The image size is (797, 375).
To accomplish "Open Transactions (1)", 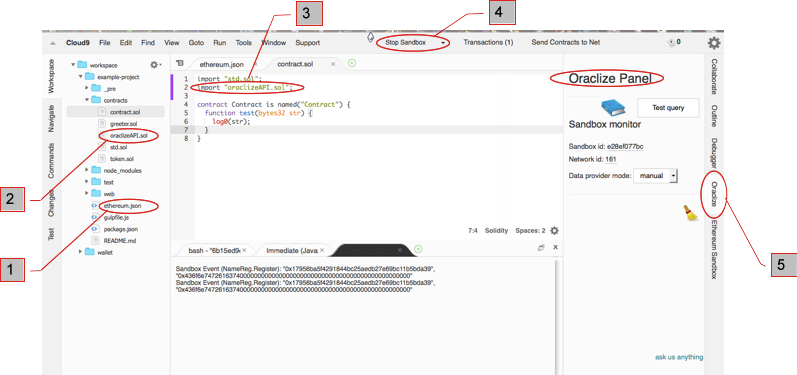I will [488, 43].
